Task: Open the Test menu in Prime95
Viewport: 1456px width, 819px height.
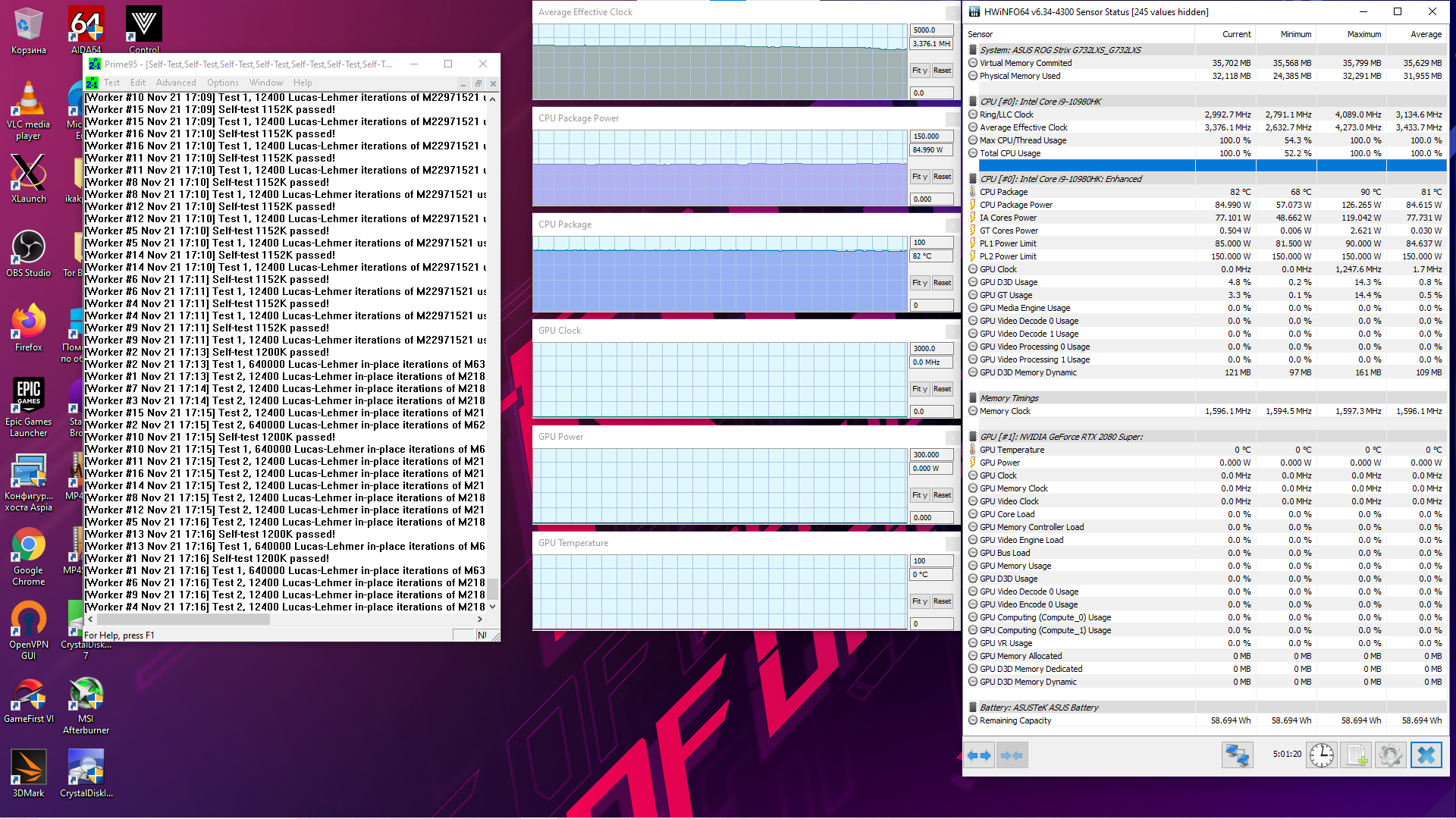Action: [111, 83]
